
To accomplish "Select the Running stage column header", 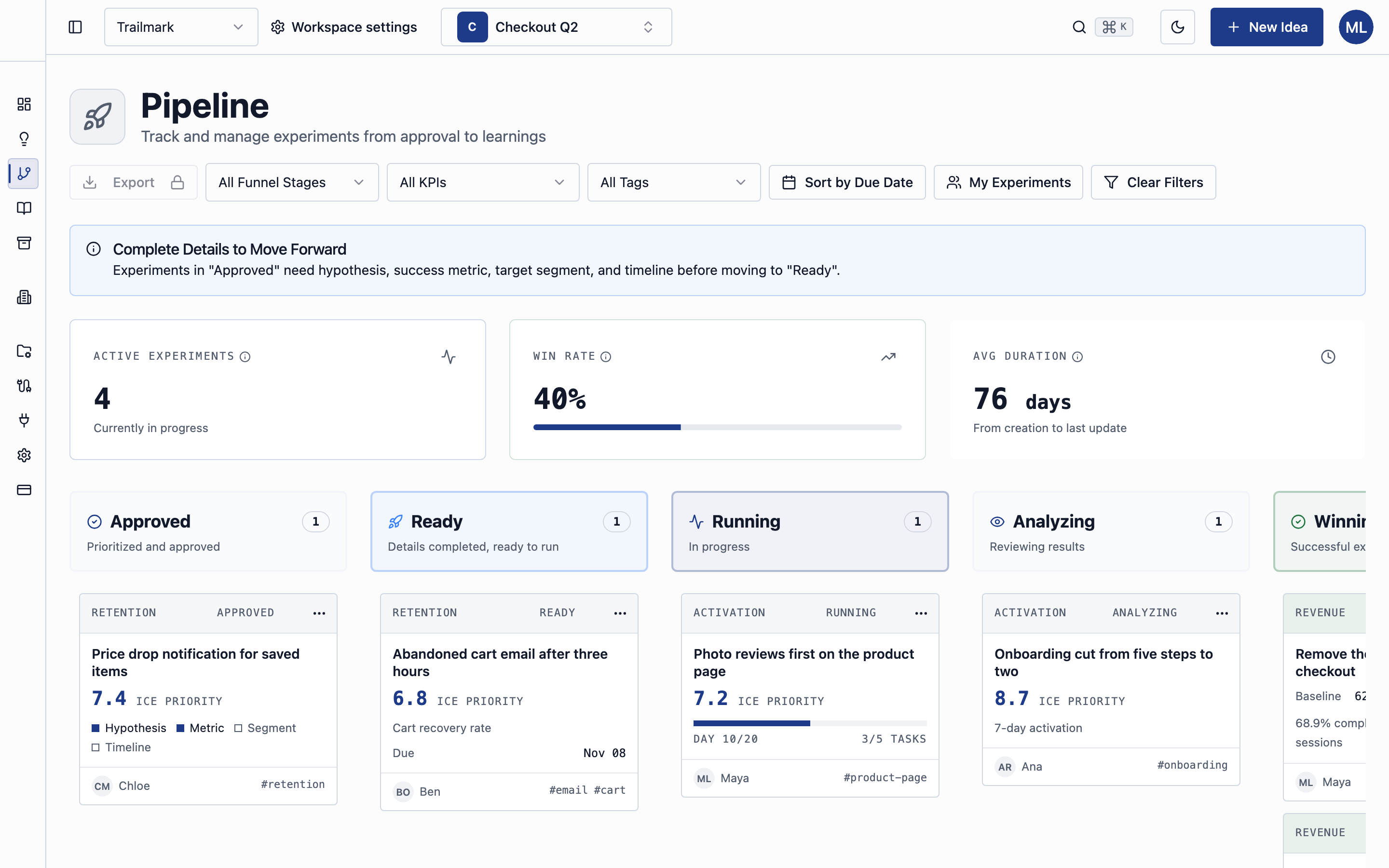I will click(x=810, y=531).
